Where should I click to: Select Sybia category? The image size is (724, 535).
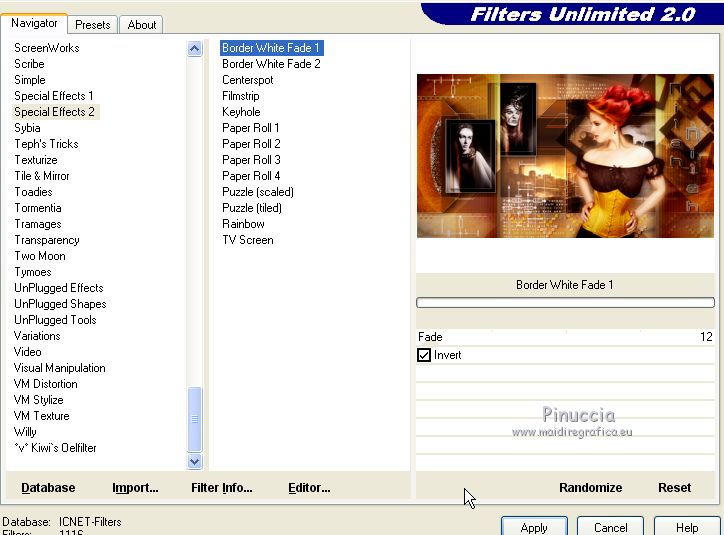point(27,128)
